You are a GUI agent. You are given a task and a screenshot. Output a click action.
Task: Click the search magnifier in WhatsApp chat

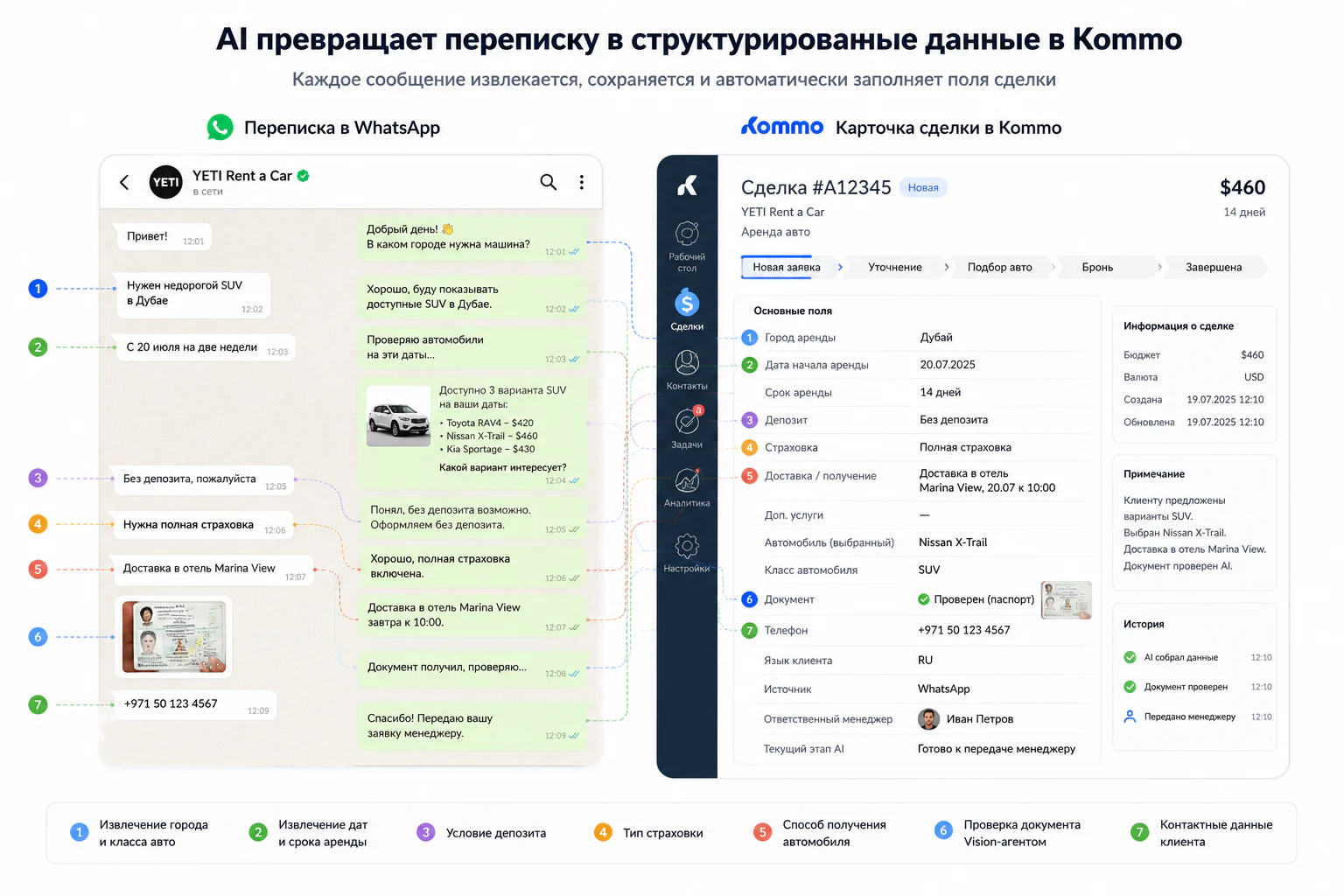(x=549, y=182)
